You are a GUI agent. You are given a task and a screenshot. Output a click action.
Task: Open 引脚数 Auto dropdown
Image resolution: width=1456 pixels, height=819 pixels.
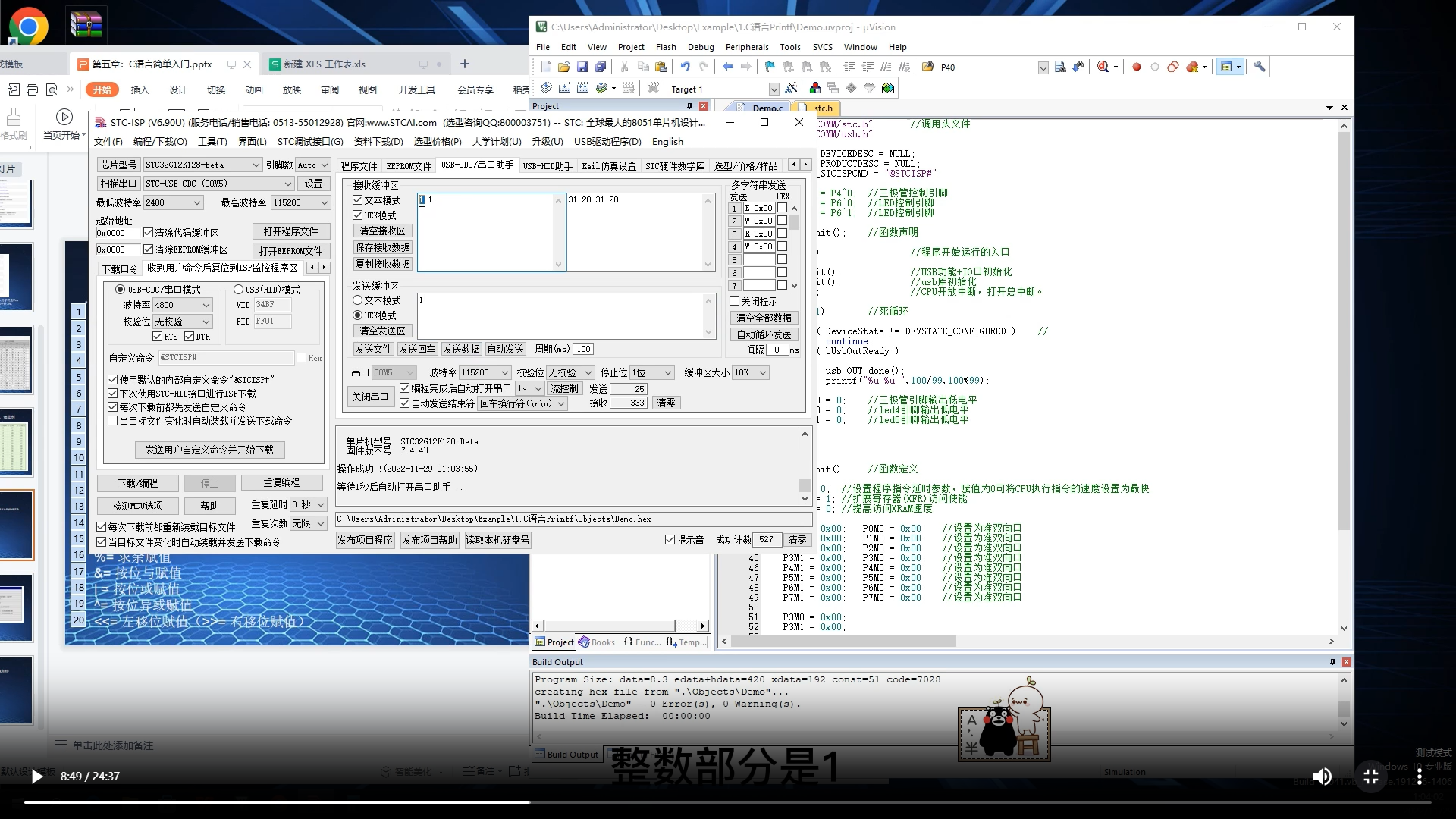point(312,165)
